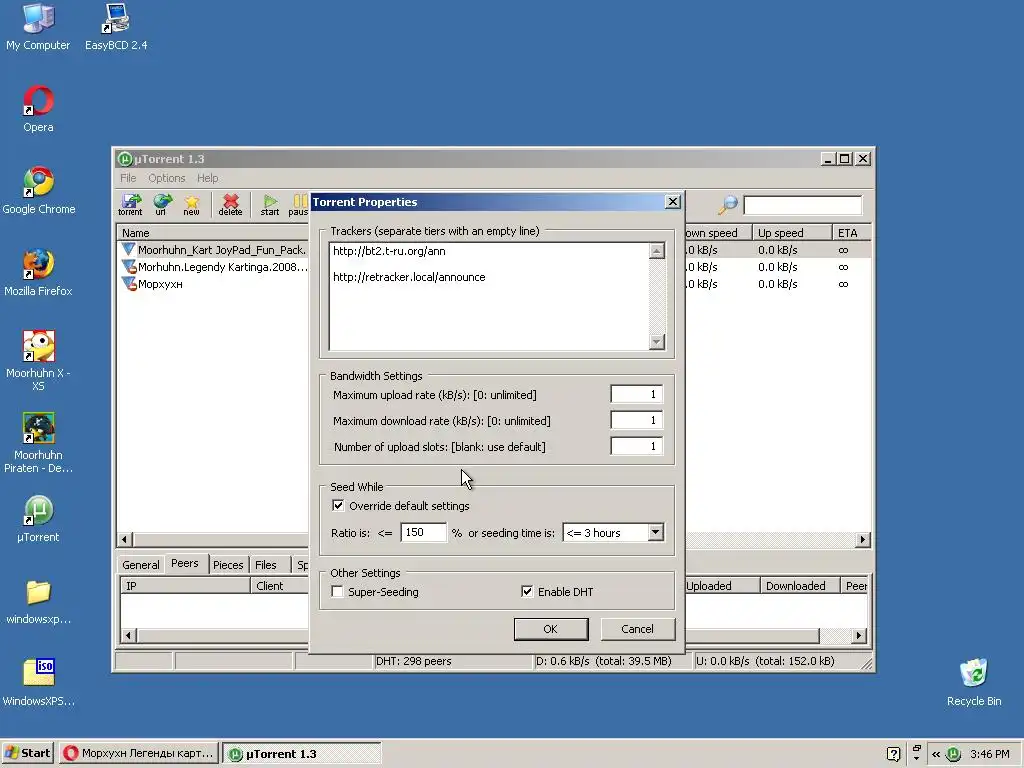Uncheck Enable DHT checkbox
1024x768 pixels.
(527, 592)
